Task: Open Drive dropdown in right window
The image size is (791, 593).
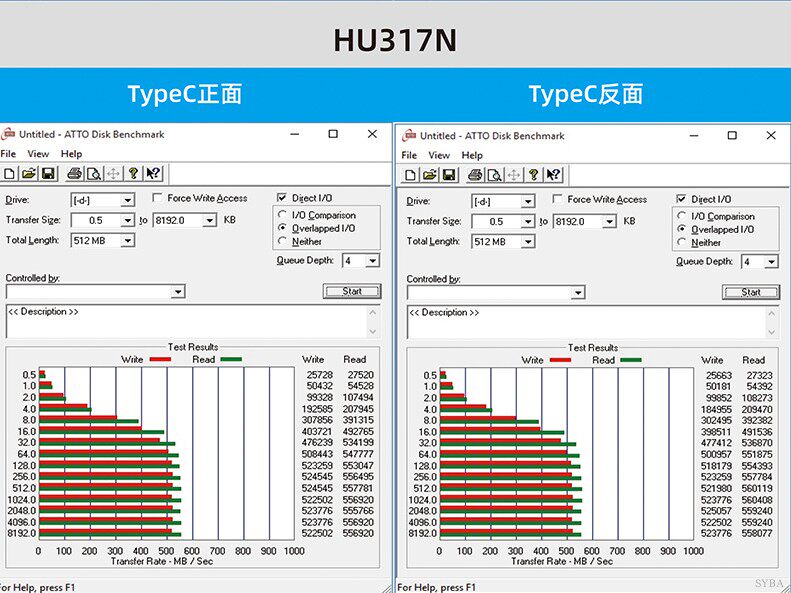Action: (528, 202)
